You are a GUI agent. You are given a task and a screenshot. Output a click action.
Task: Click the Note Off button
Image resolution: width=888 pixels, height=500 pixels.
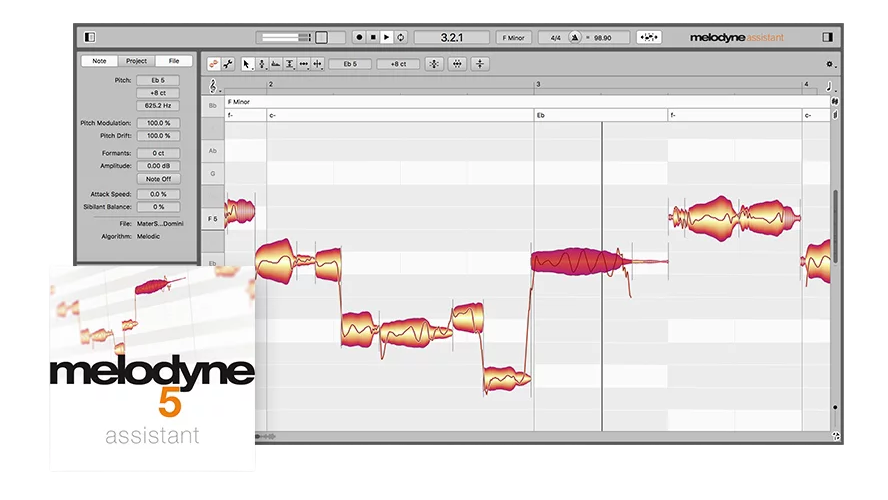click(x=158, y=179)
